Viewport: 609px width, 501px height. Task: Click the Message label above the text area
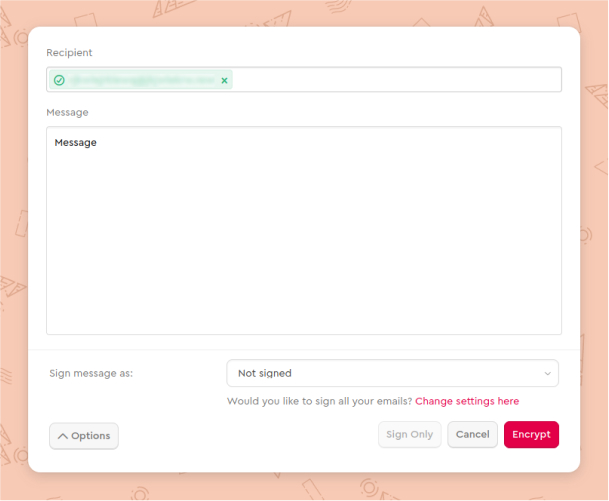pyautogui.click(x=67, y=112)
